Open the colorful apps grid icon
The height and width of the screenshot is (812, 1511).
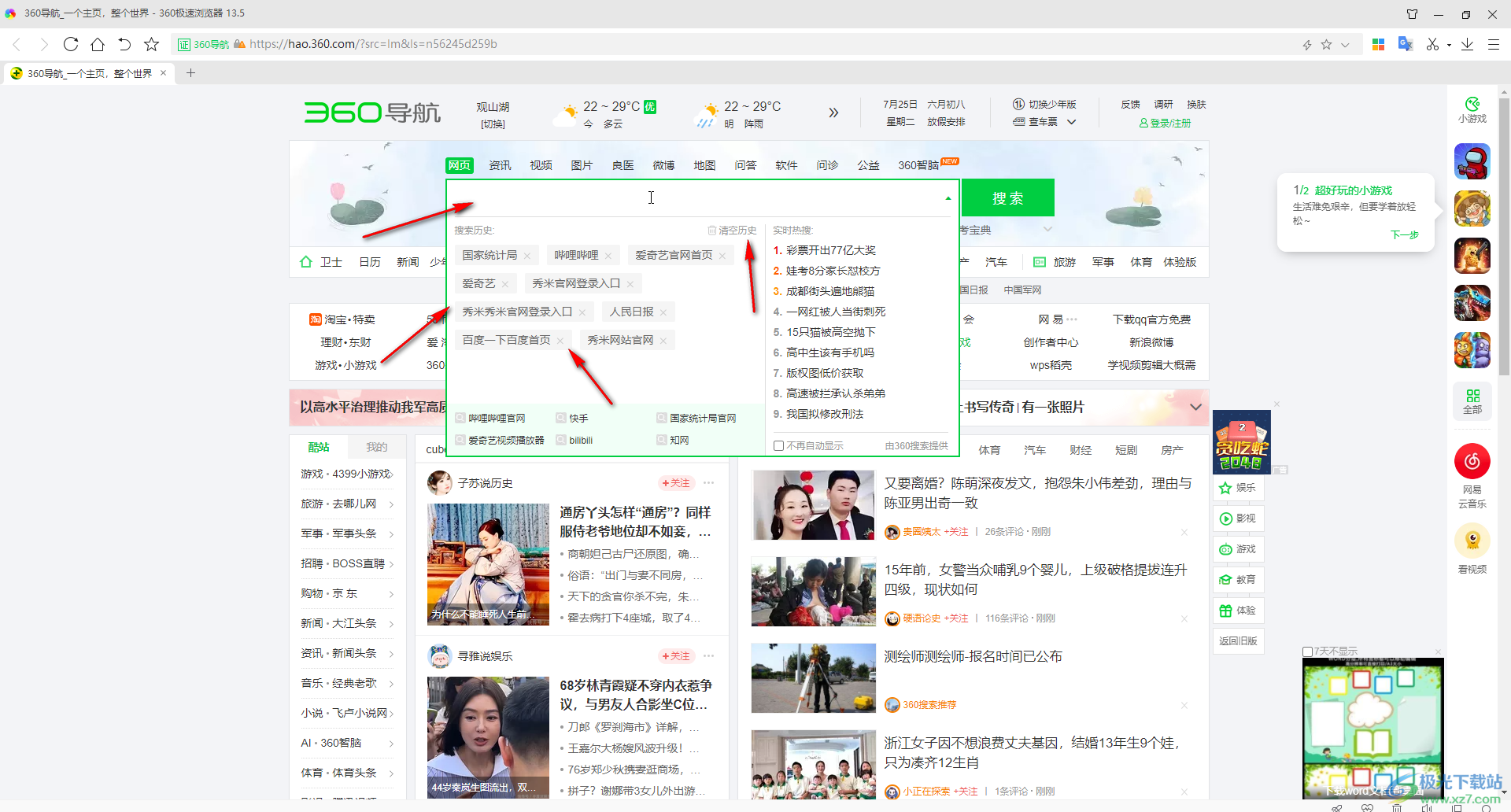[x=1378, y=44]
